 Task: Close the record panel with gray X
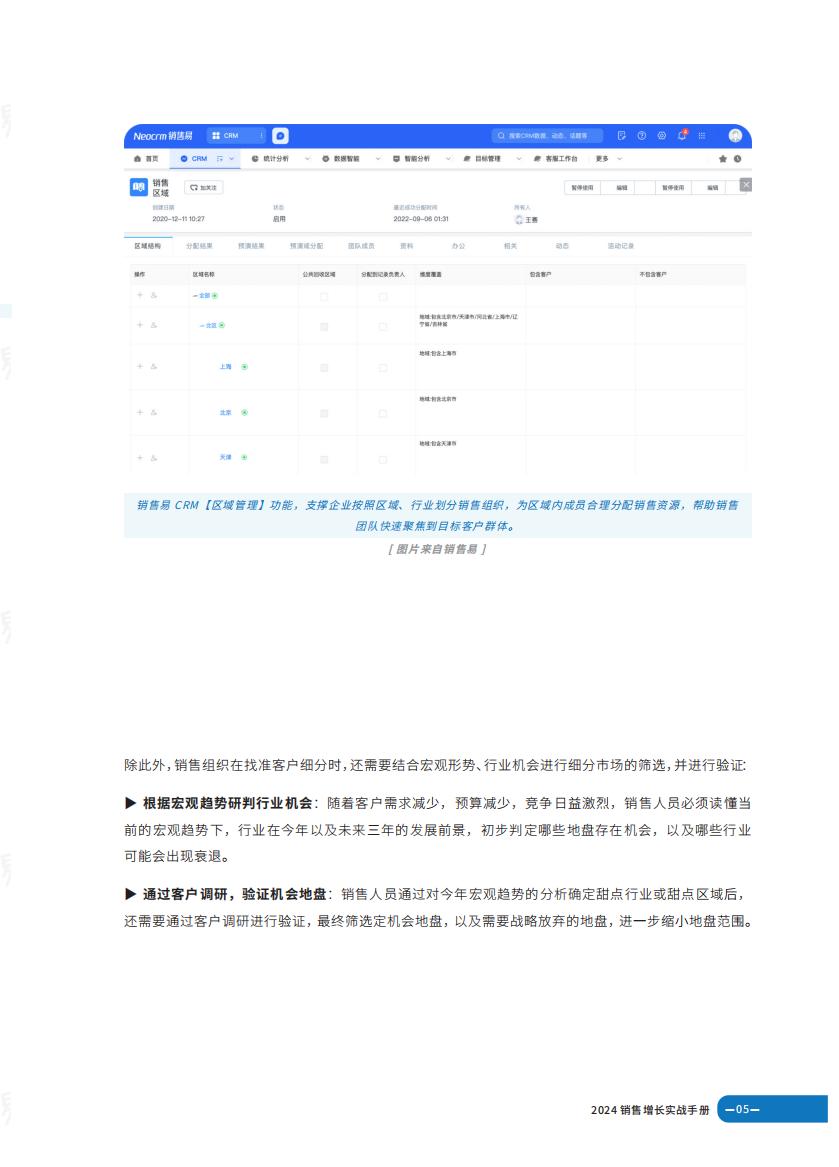[x=746, y=185]
